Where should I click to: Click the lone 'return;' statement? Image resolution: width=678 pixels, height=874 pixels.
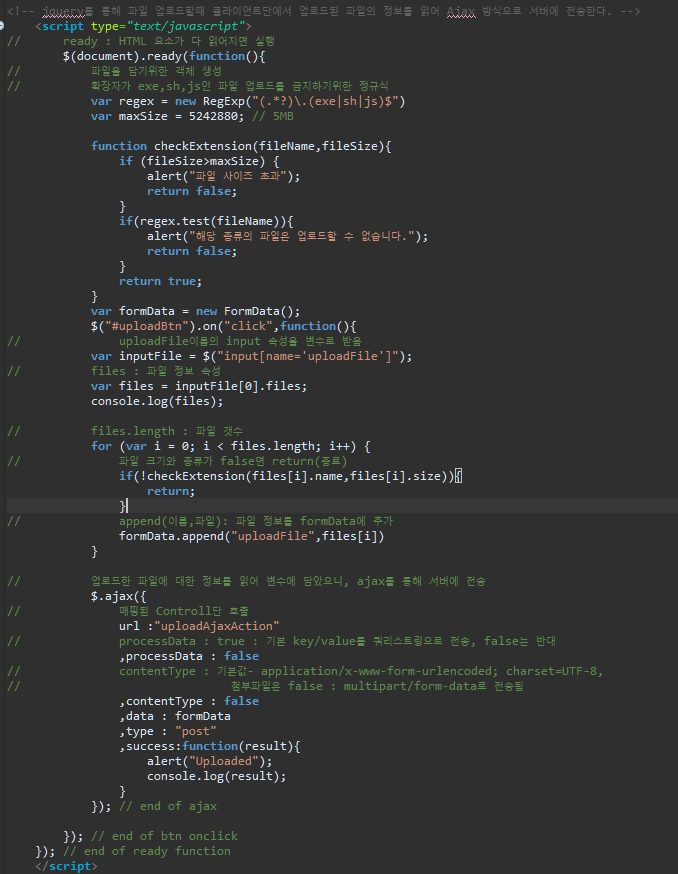coord(171,492)
